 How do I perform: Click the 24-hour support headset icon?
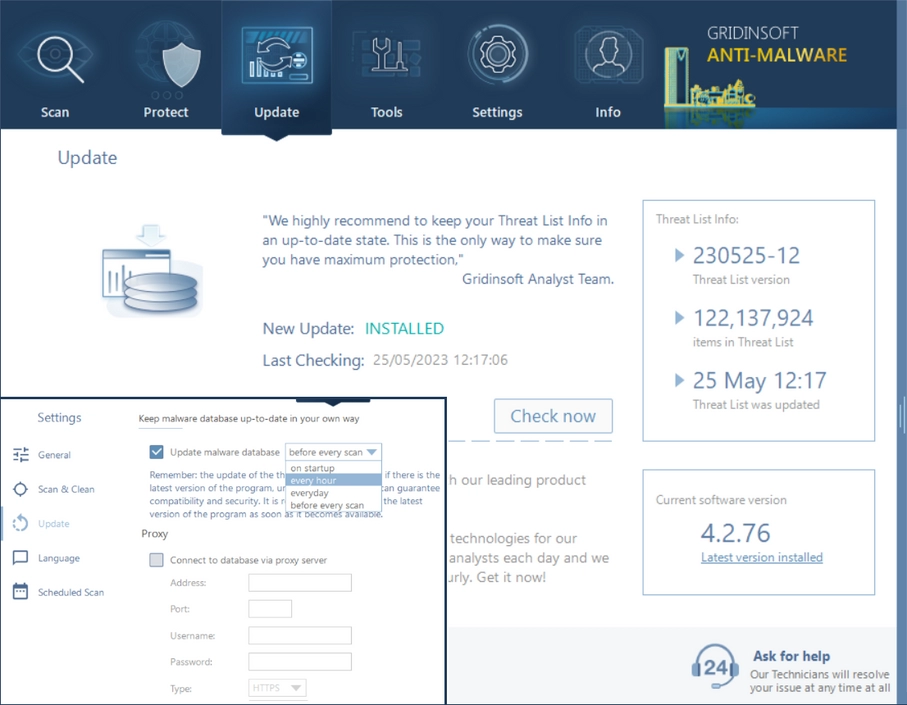[715, 666]
